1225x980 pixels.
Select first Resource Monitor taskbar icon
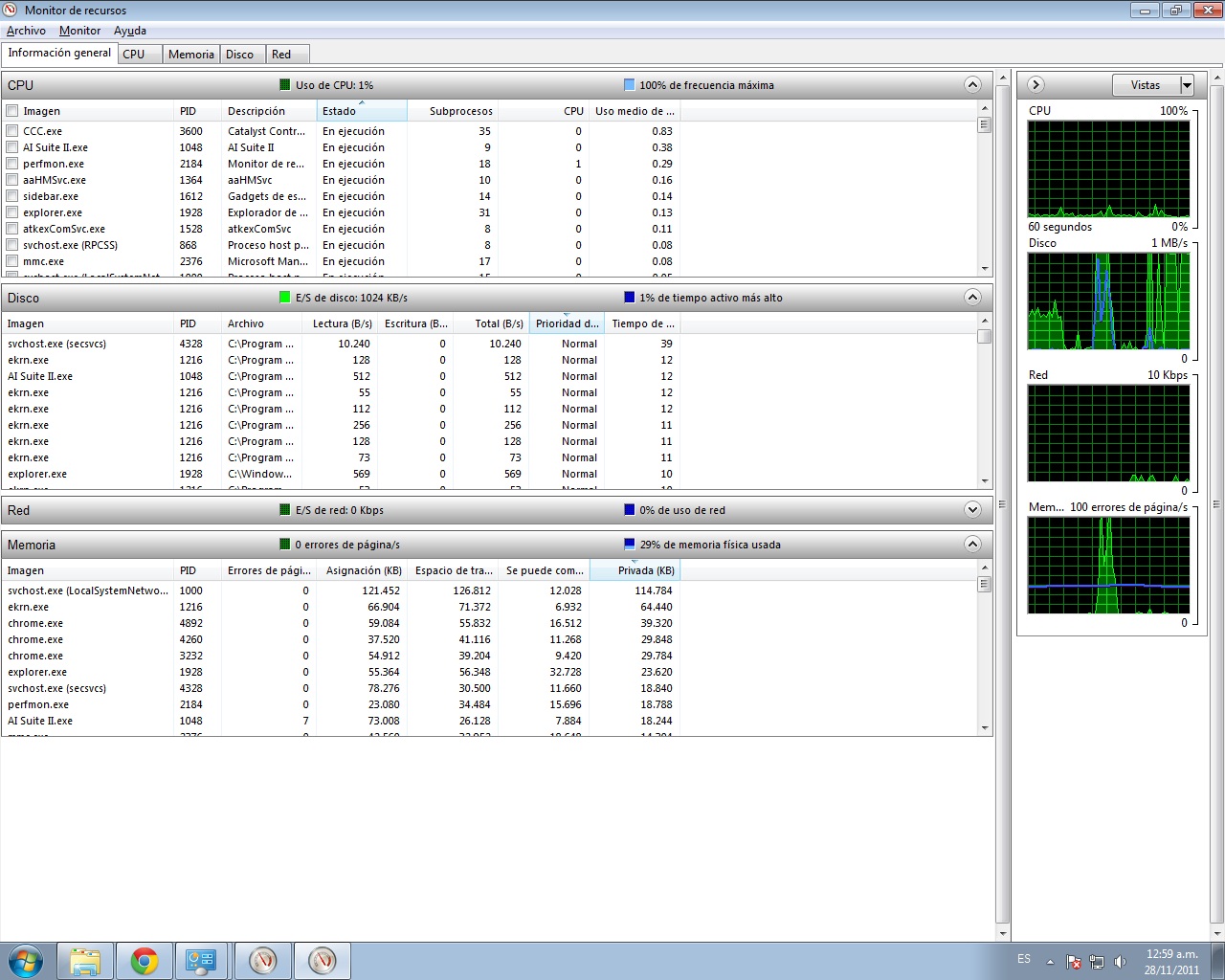click(263, 961)
